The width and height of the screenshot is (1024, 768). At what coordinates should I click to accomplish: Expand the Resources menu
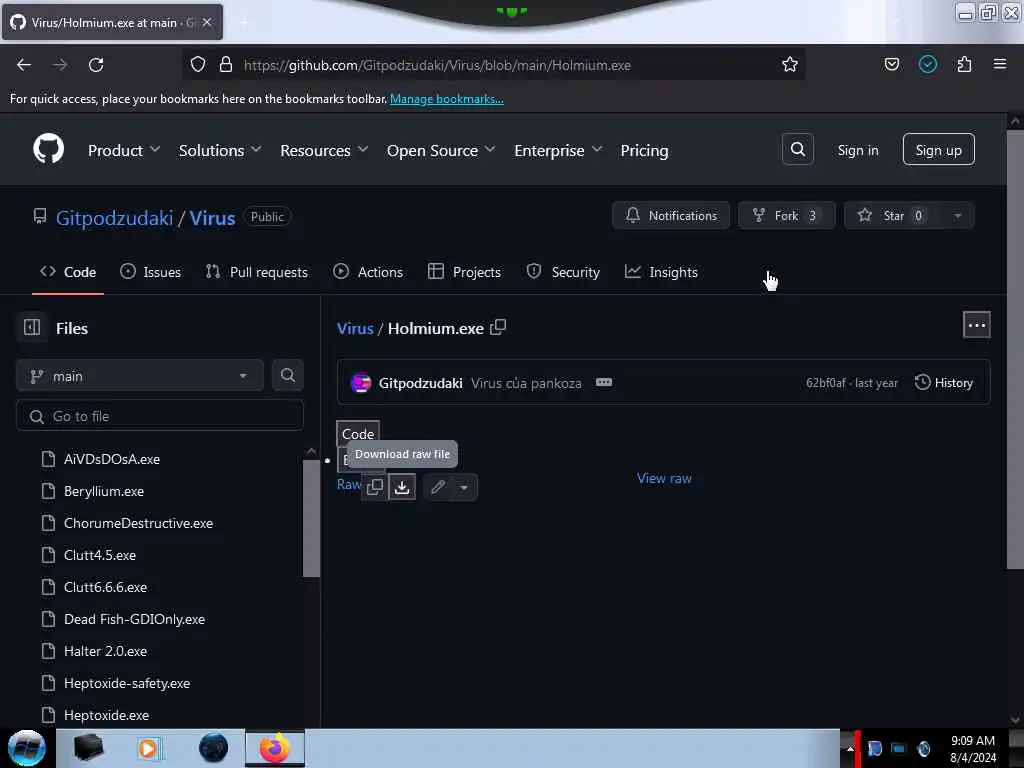click(x=324, y=151)
